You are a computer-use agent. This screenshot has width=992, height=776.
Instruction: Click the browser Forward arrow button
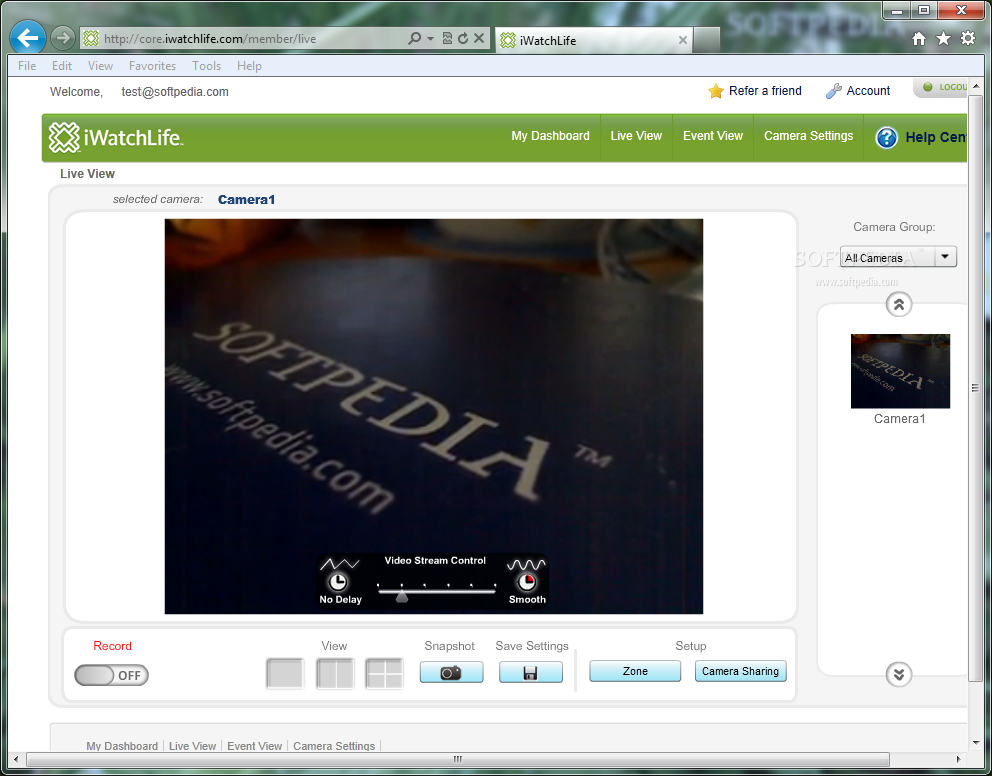[62, 39]
